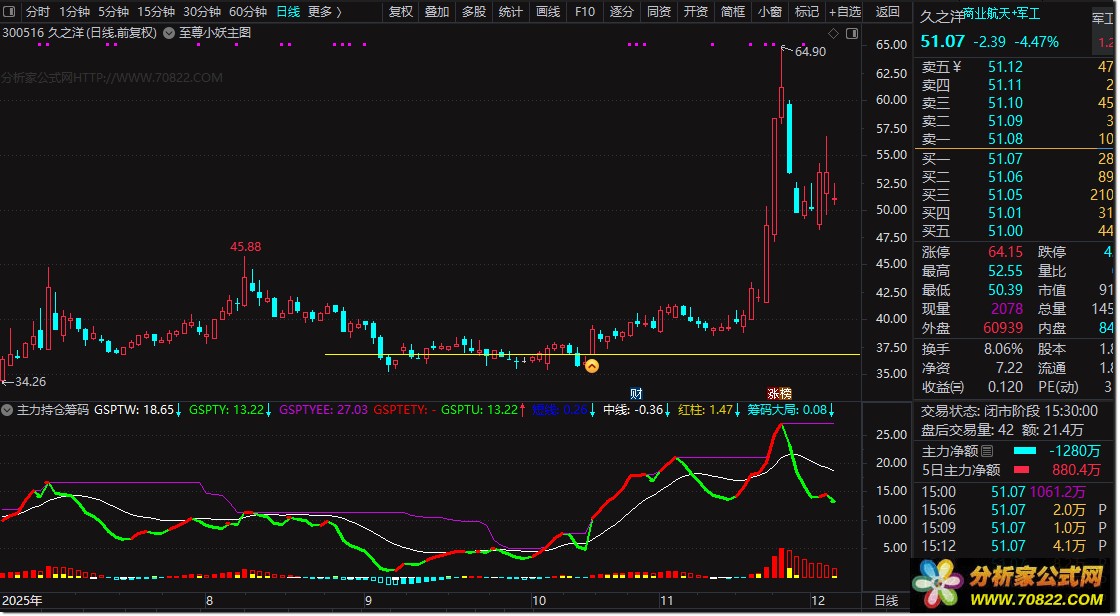Expand 更多 time period options

coord(325,11)
